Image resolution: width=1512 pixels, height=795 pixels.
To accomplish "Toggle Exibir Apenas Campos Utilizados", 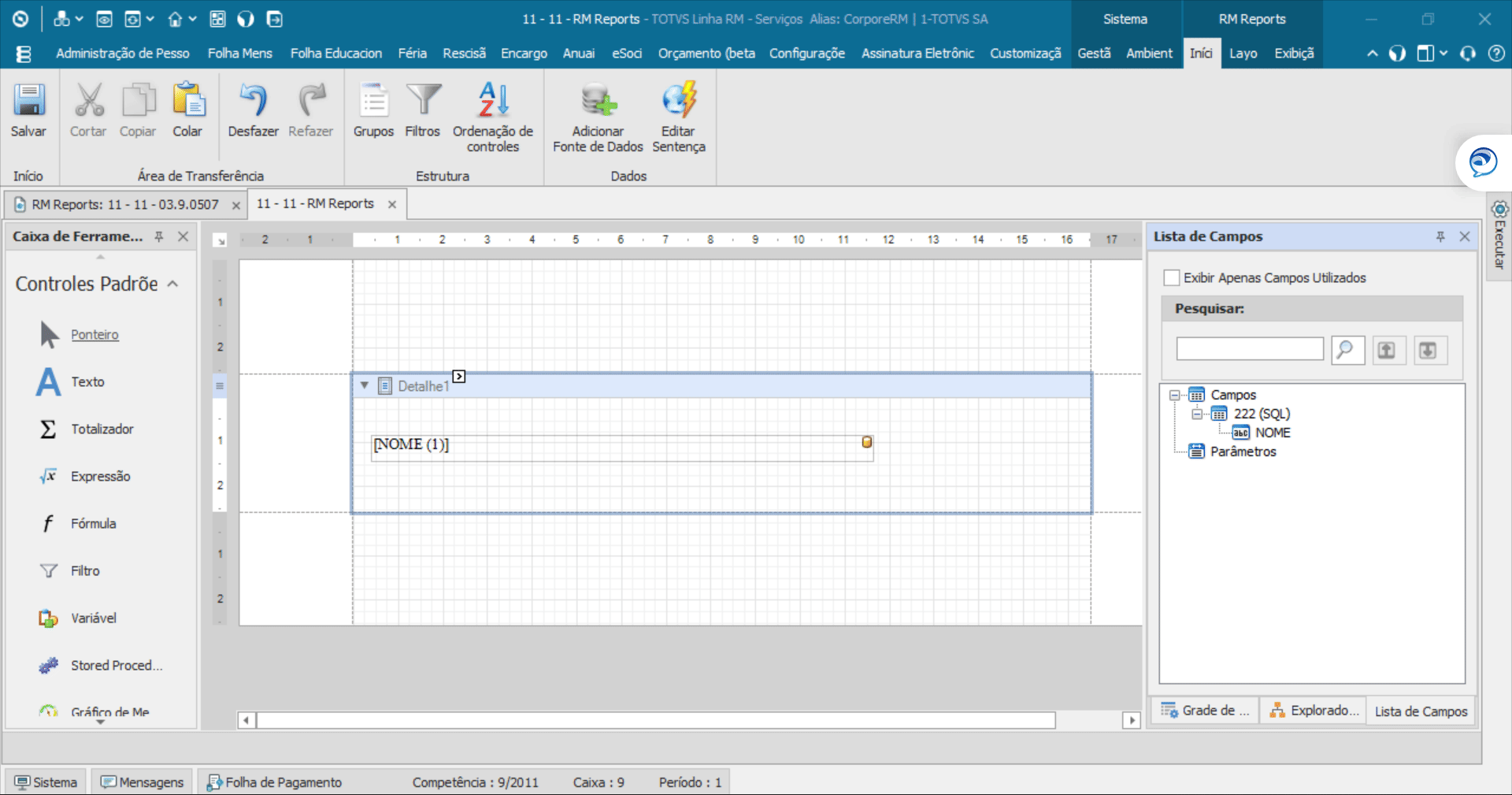I will tap(1171, 277).
